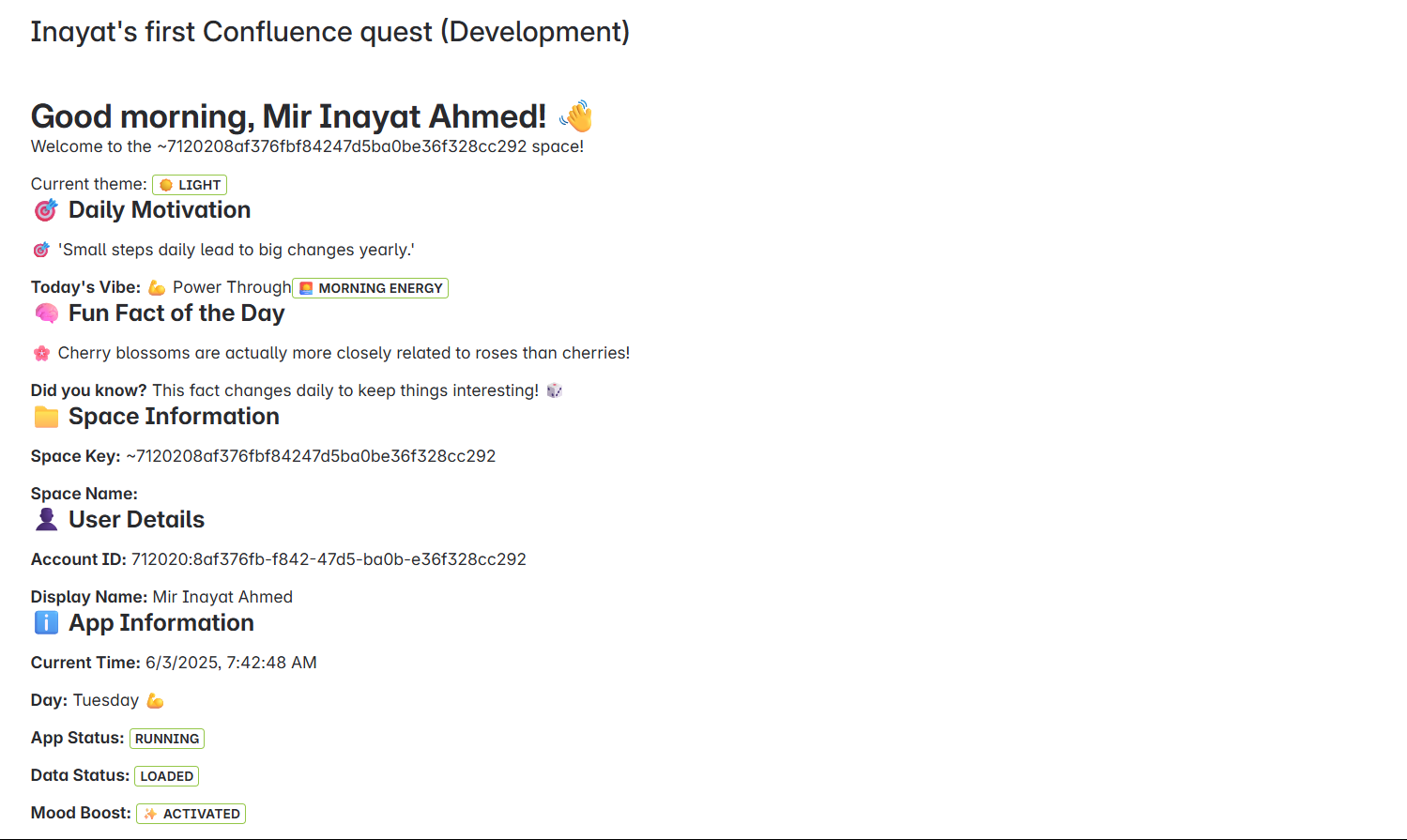Image resolution: width=1407 pixels, height=840 pixels.
Task: Click the small target icon before the quote
Action: [41, 250]
